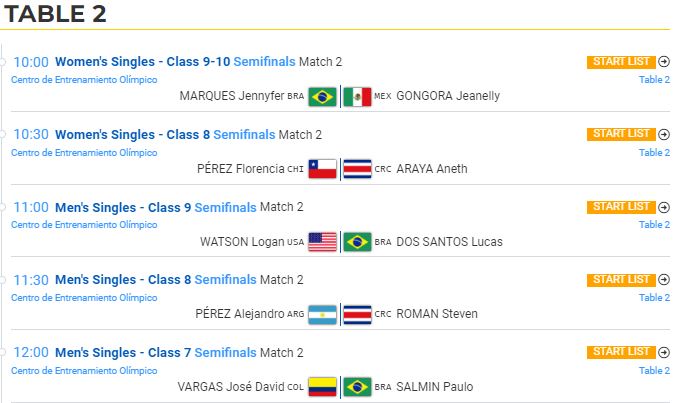Click Centro de Entrenamiento Olímpico under 10:00
Screen dimensions: 698x403
pyautogui.click(x=84, y=80)
